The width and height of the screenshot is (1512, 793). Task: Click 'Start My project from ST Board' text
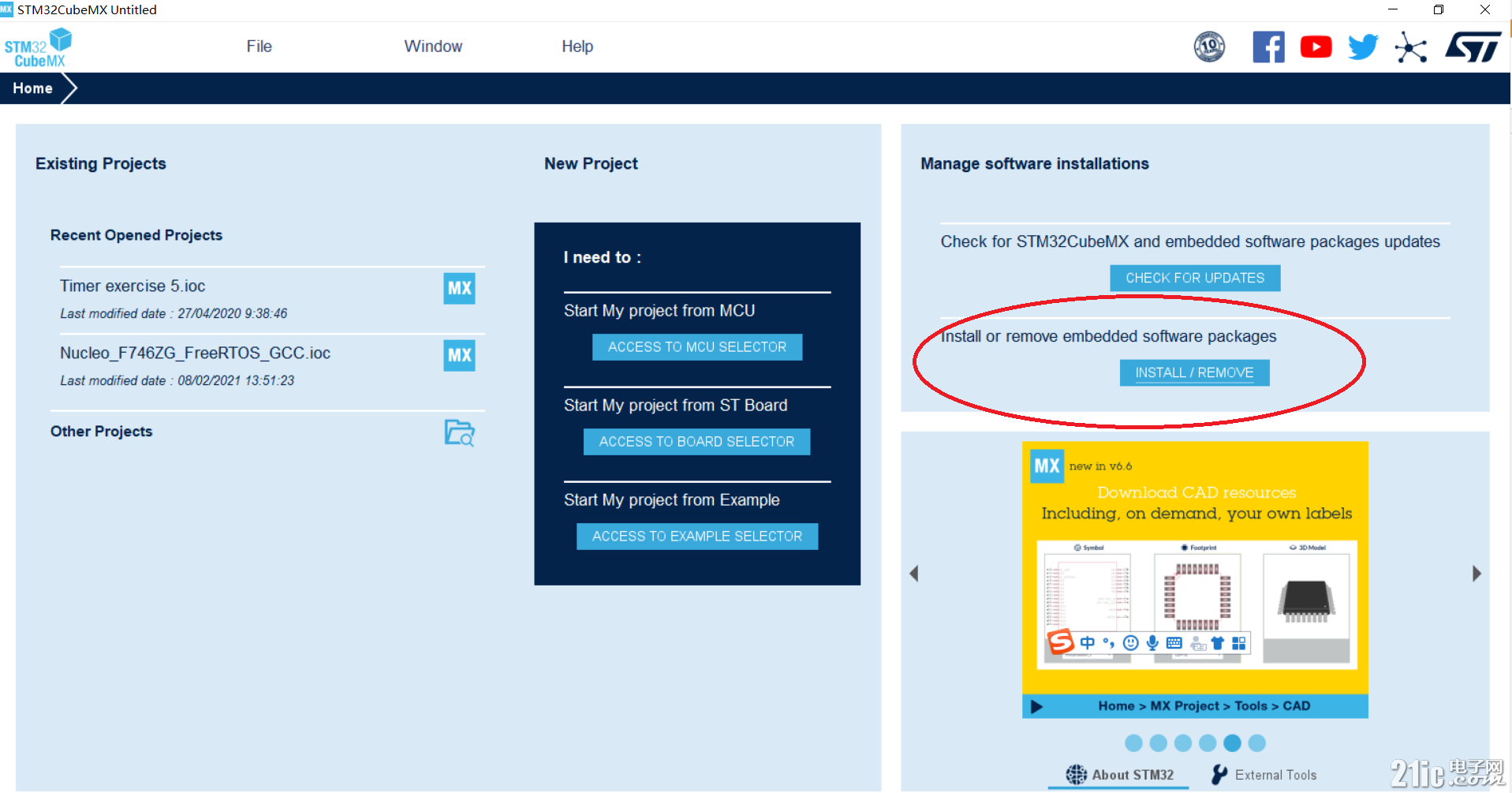tap(675, 406)
